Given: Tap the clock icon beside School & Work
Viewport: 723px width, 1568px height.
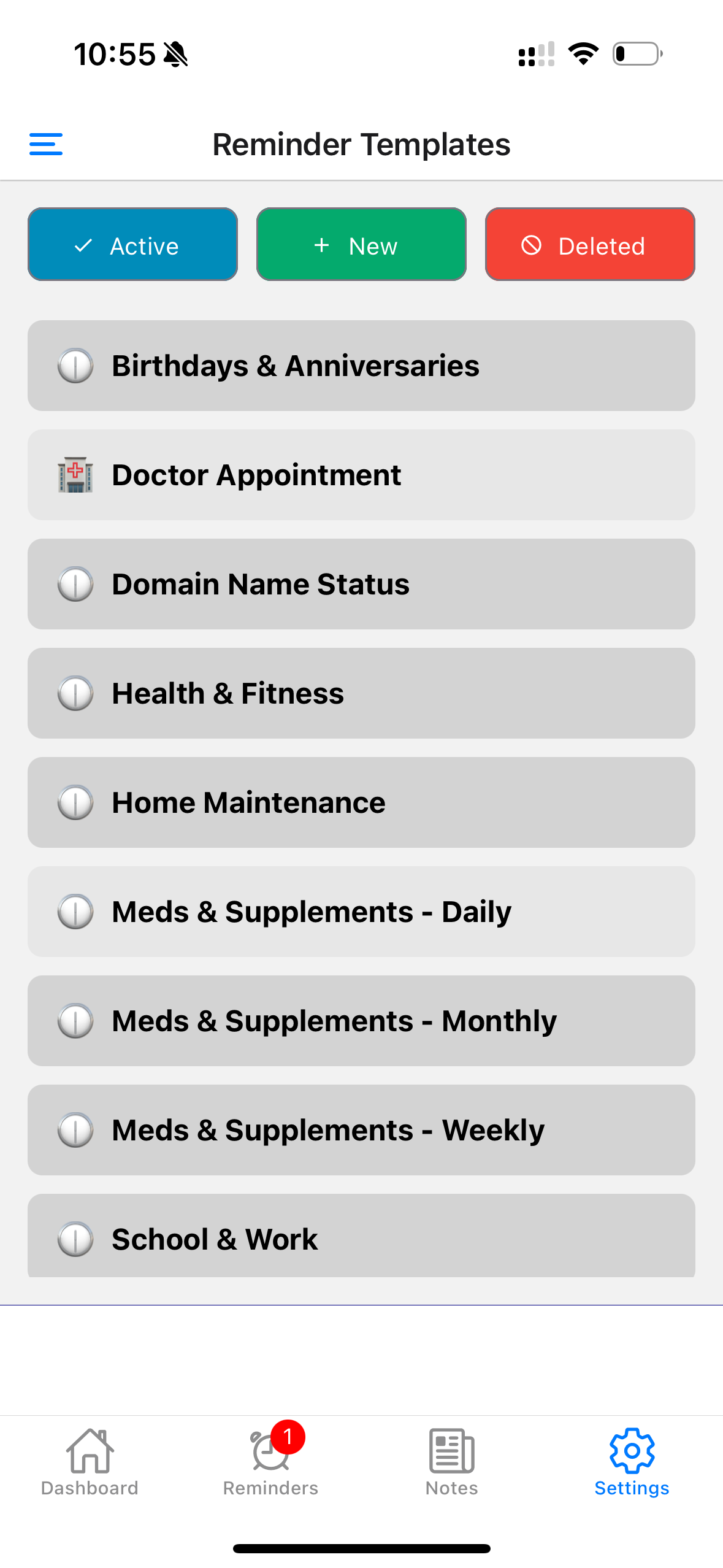Looking at the screenshot, I should coord(75,1239).
